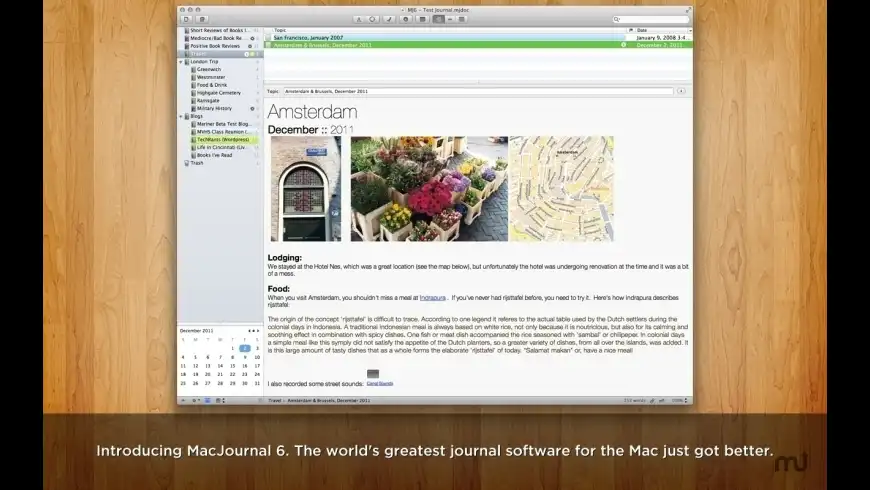Image resolution: width=870 pixels, height=490 pixels.
Task: Open the Food & Drink journal
Action: [x=211, y=85]
